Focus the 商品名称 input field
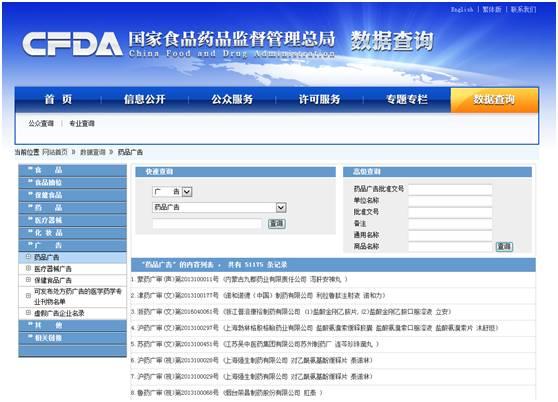The width and height of the screenshot is (558, 402). (450, 247)
